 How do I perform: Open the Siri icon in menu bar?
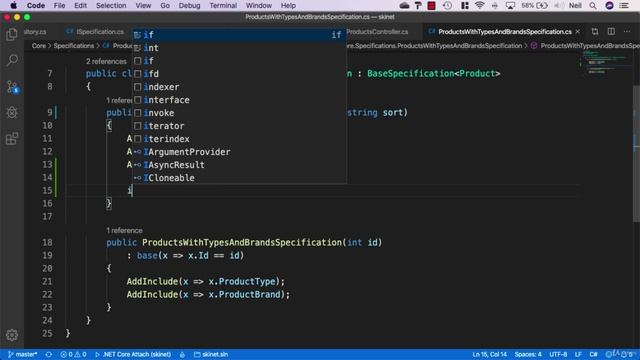pos(609,5)
